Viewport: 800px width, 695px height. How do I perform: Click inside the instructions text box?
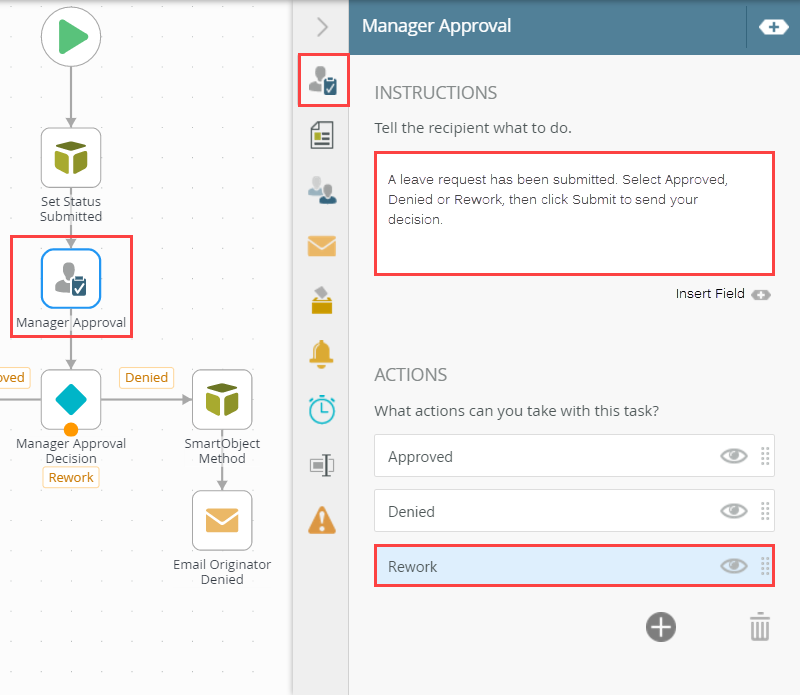574,213
